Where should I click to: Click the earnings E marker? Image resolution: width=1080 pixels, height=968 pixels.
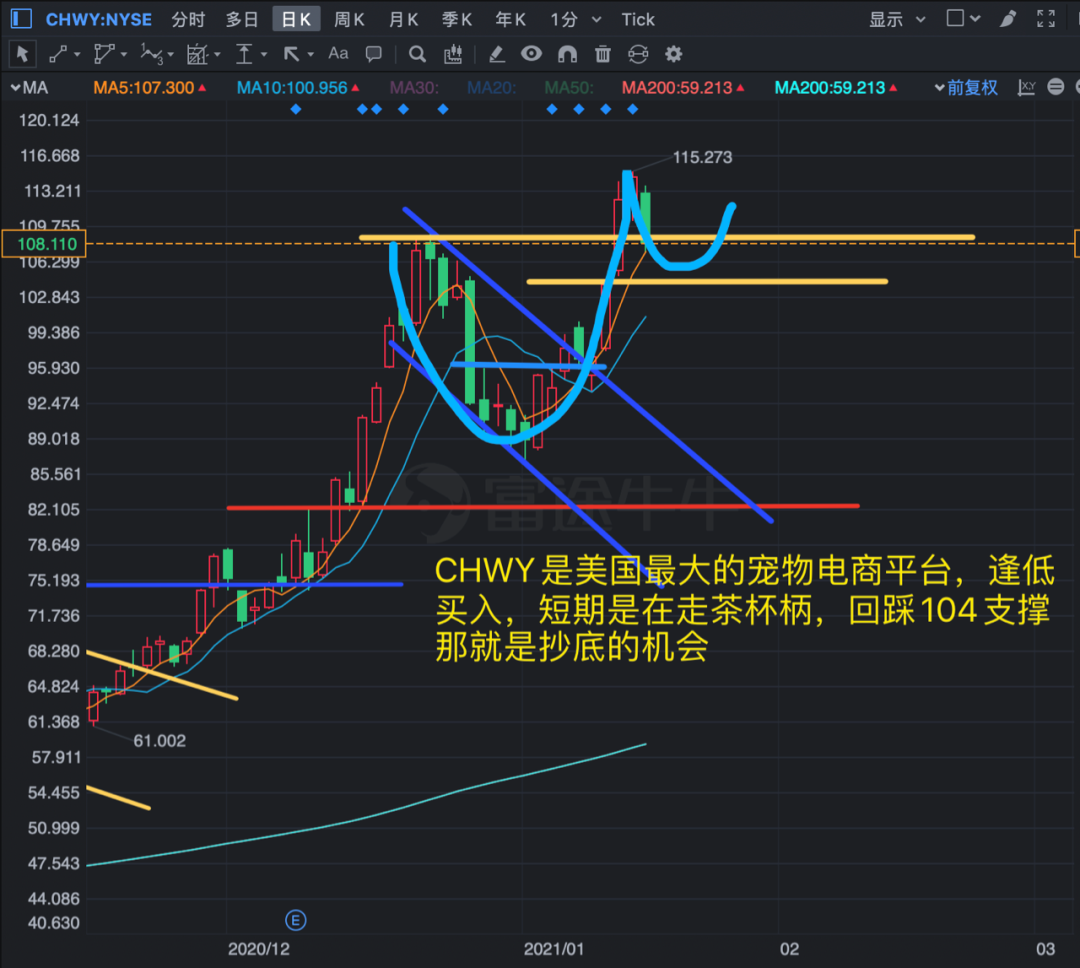tap(295, 920)
